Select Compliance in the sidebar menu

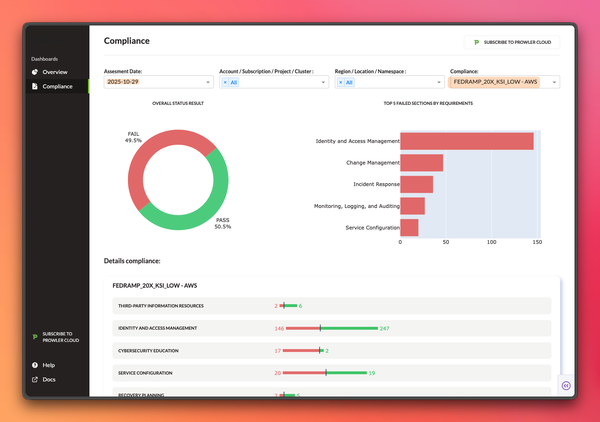tap(56, 87)
